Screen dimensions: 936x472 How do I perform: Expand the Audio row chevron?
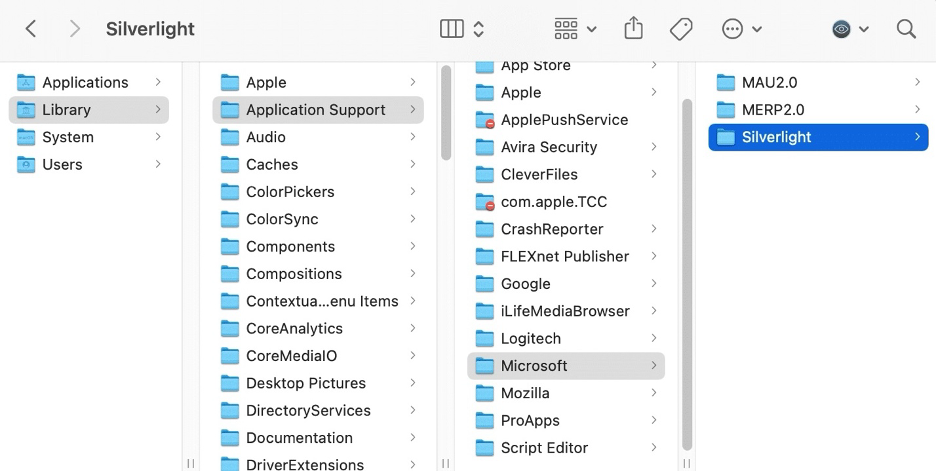(x=412, y=137)
